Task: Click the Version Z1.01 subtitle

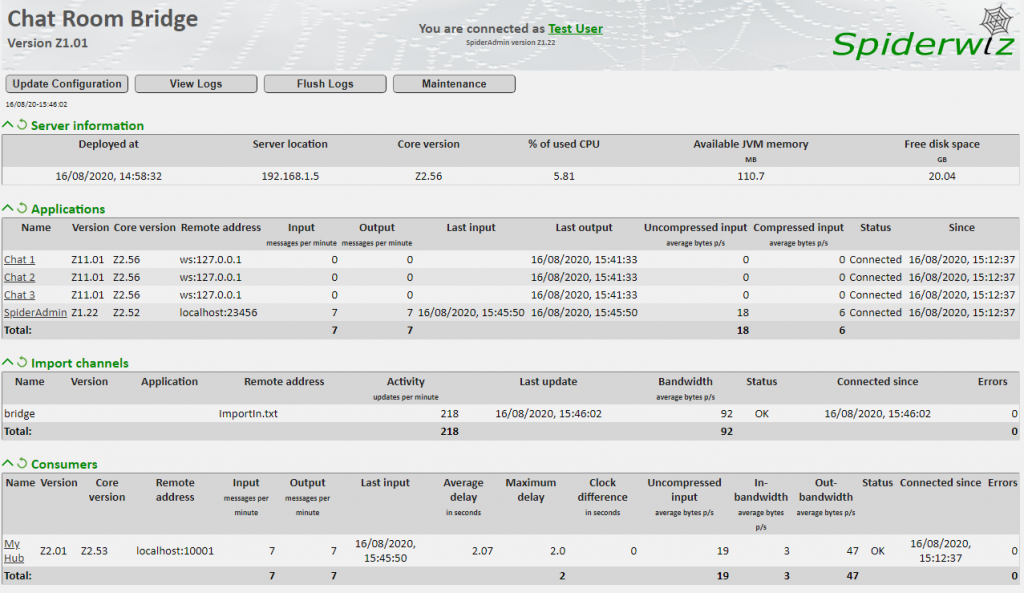Action: [x=48, y=43]
